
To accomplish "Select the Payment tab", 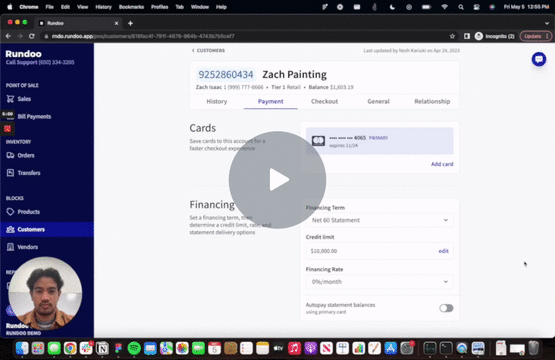I will click(x=270, y=101).
